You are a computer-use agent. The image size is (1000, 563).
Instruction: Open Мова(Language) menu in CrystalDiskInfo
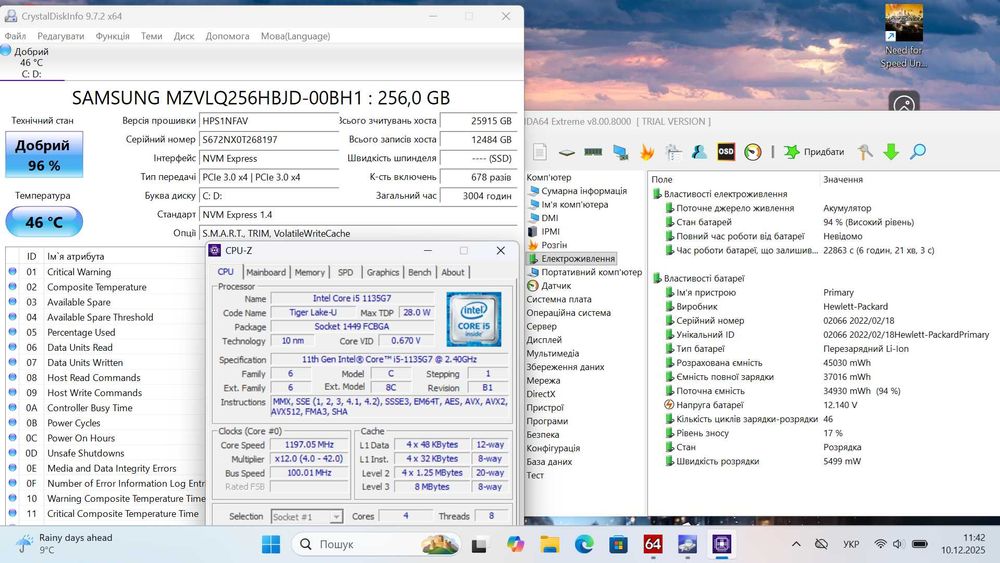tap(295, 36)
